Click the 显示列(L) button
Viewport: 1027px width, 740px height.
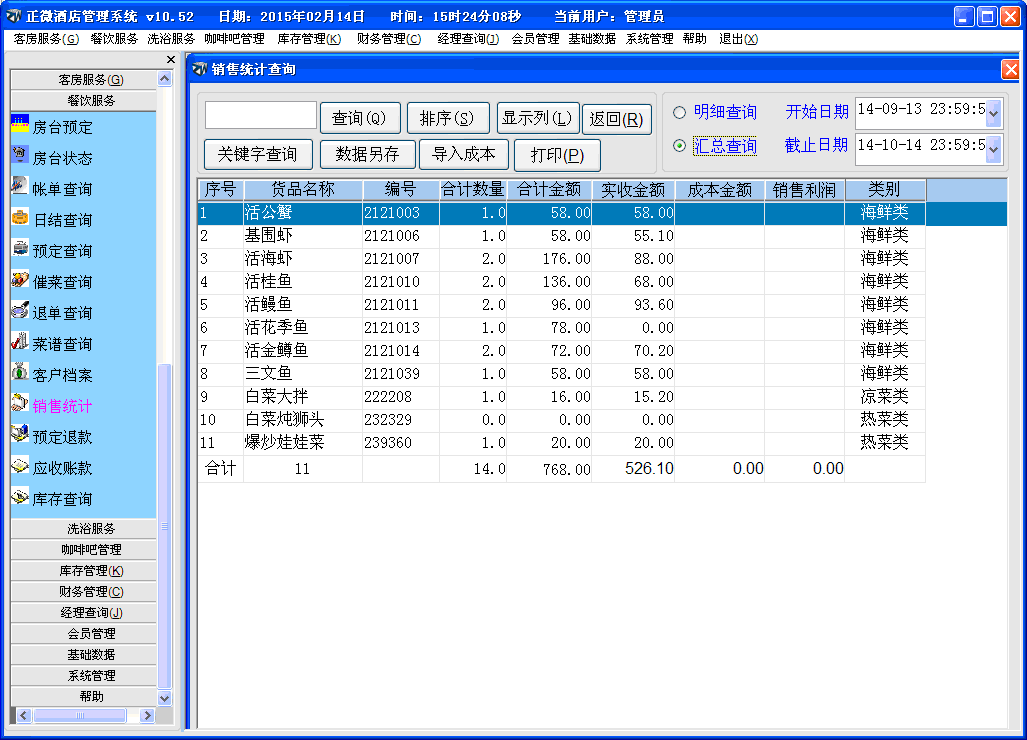538,118
